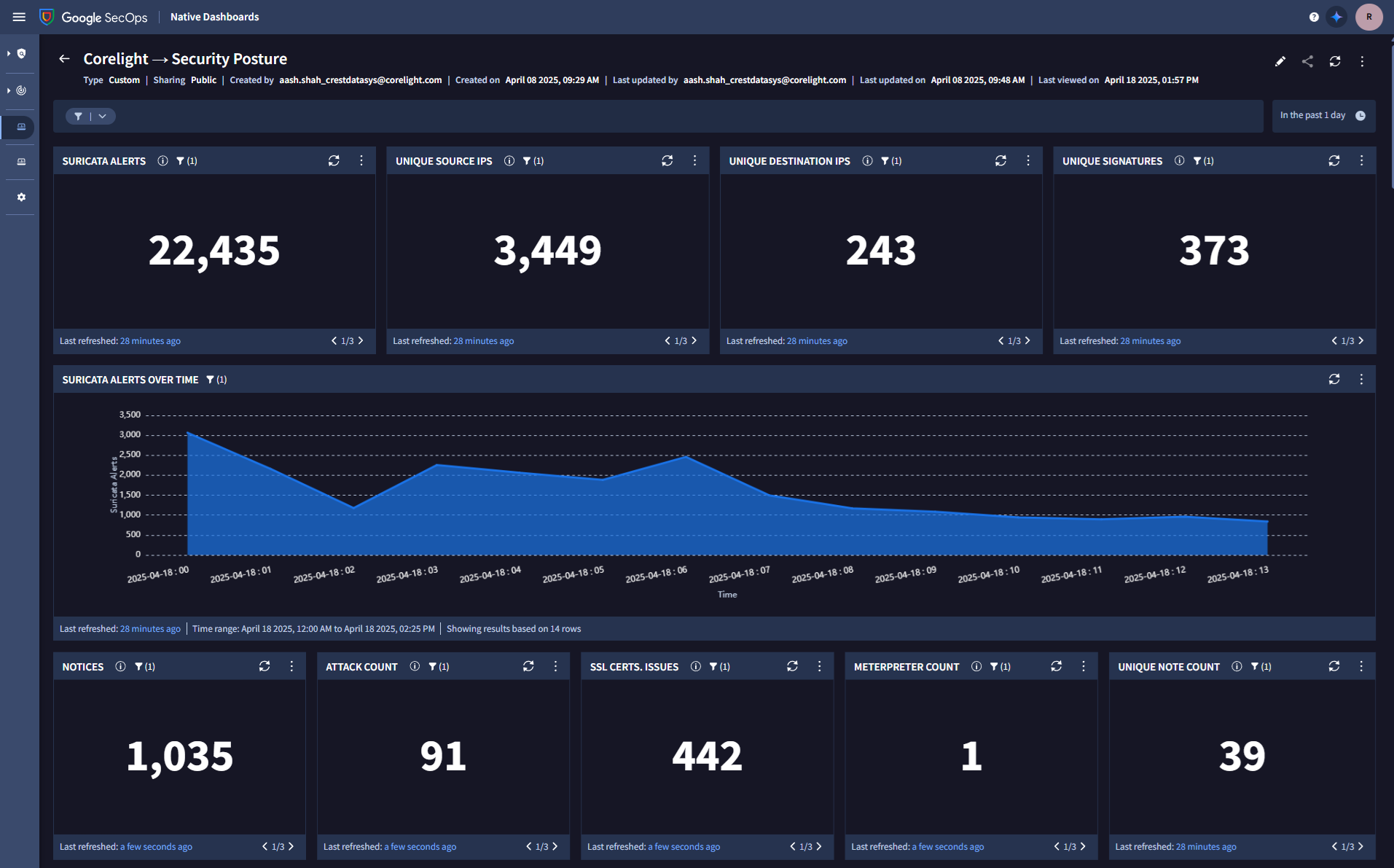Go to next page in Notices widget
Viewport: 1394px width, 868px height.
point(291,846)
